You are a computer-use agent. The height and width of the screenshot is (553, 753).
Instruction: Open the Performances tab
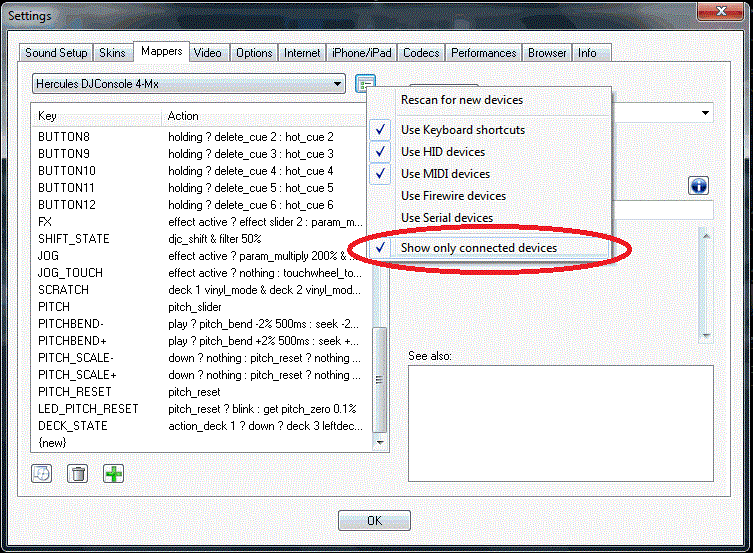[x=484, y=53]
